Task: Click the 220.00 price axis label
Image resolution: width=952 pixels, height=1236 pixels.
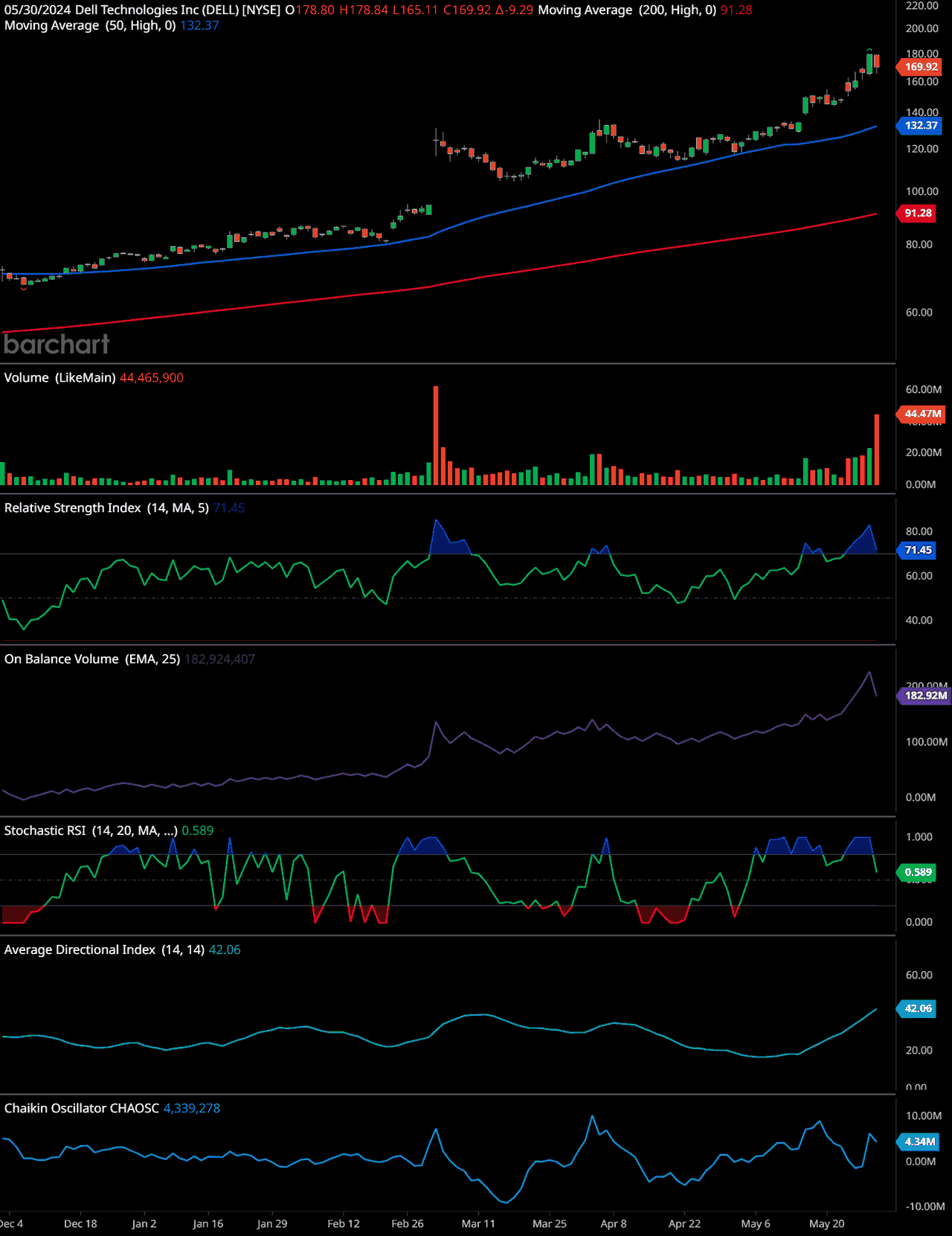Action: tap(922, 6)
